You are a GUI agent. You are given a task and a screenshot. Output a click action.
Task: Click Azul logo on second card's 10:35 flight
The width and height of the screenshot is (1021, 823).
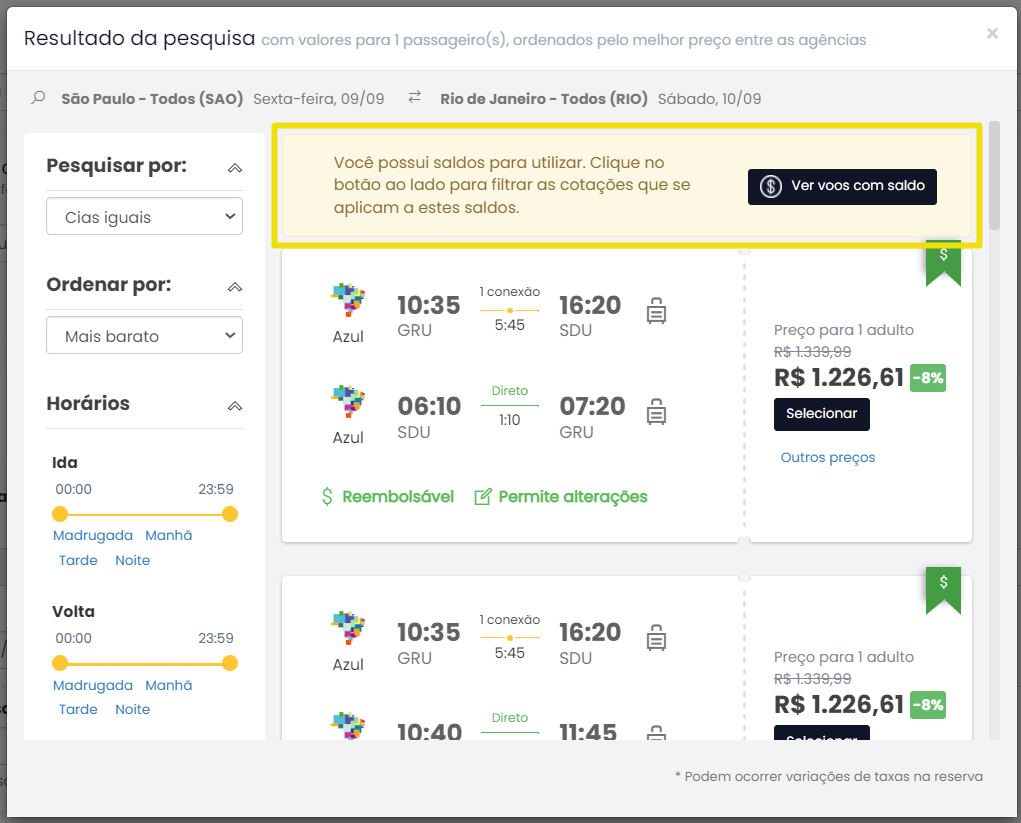coord(348,628)
